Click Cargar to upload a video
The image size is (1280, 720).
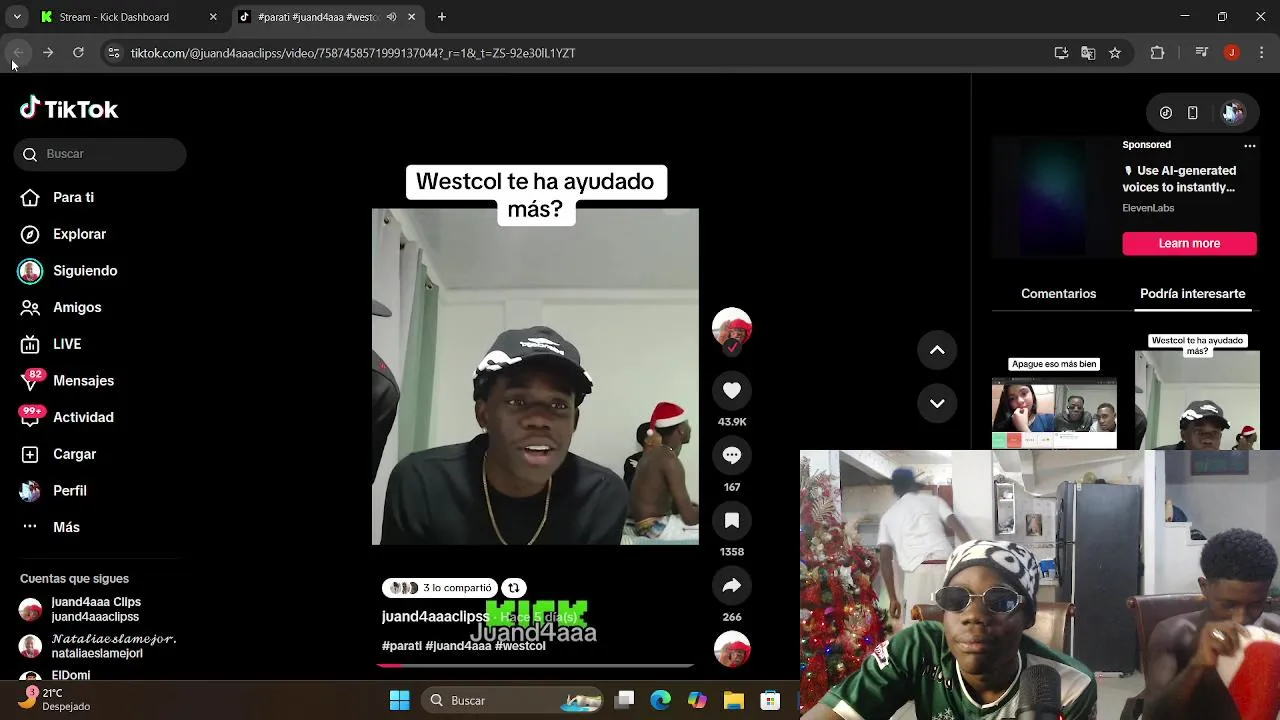click(58, 454)
